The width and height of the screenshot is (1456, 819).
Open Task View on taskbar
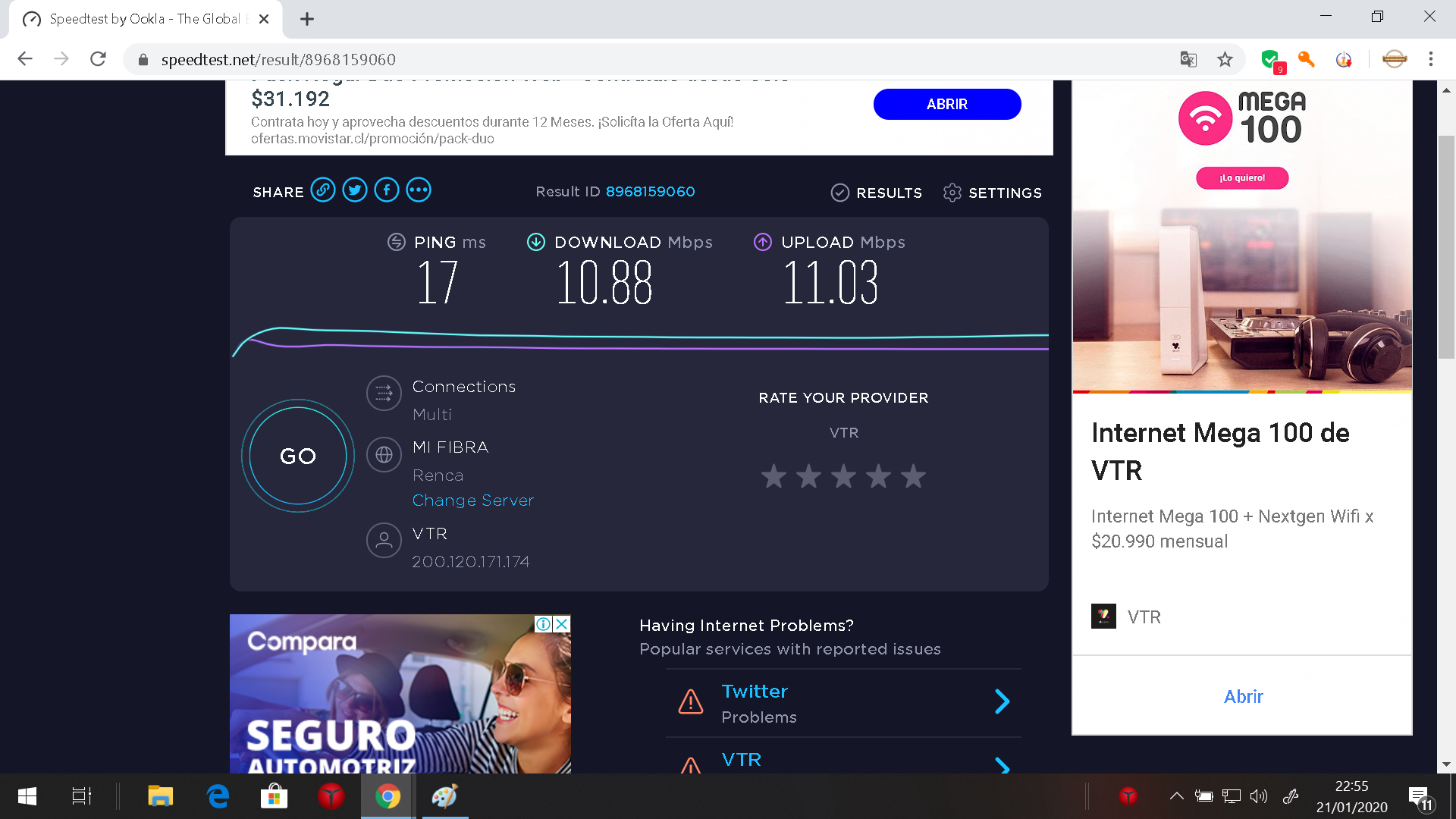81,796
